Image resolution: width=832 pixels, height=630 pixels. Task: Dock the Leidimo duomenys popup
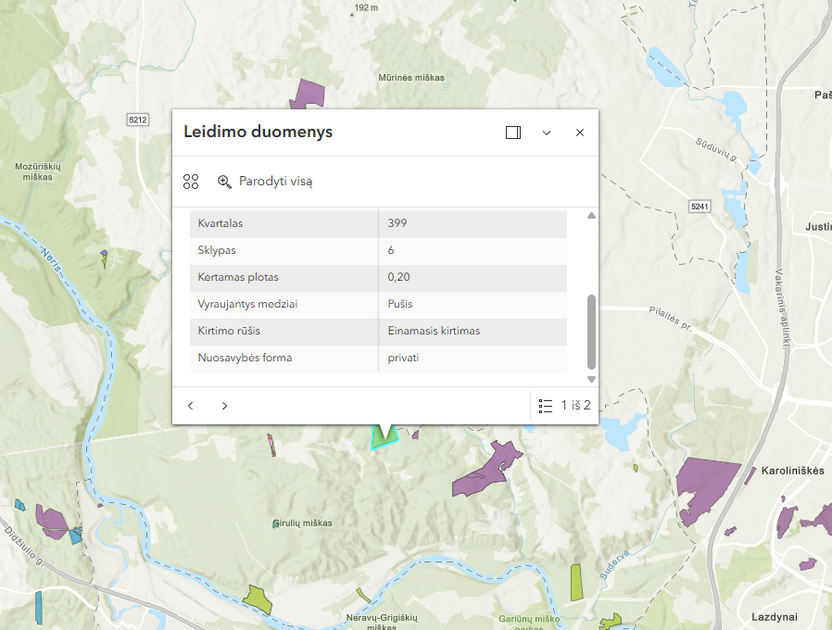[x=513, y=133]
